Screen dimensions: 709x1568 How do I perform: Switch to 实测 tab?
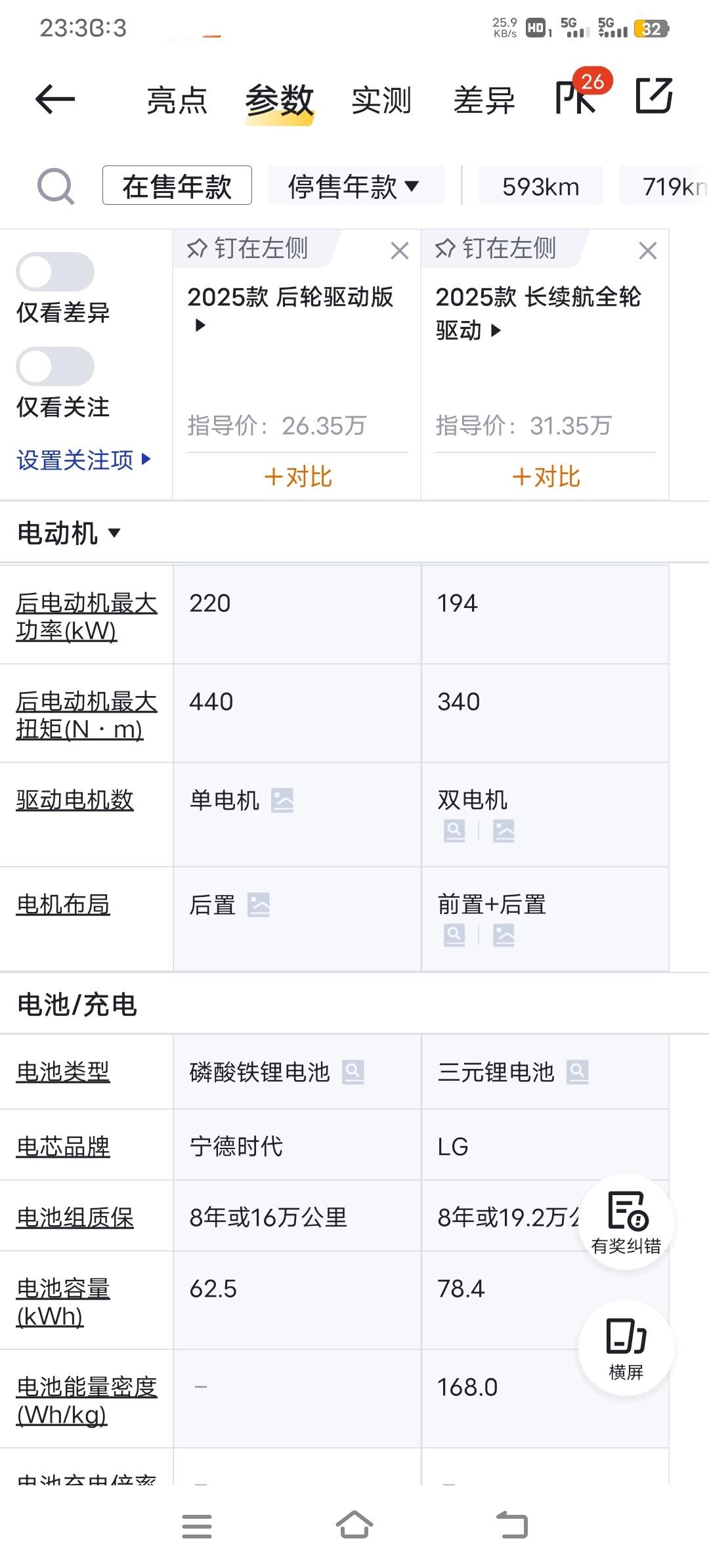click(381, 100)
